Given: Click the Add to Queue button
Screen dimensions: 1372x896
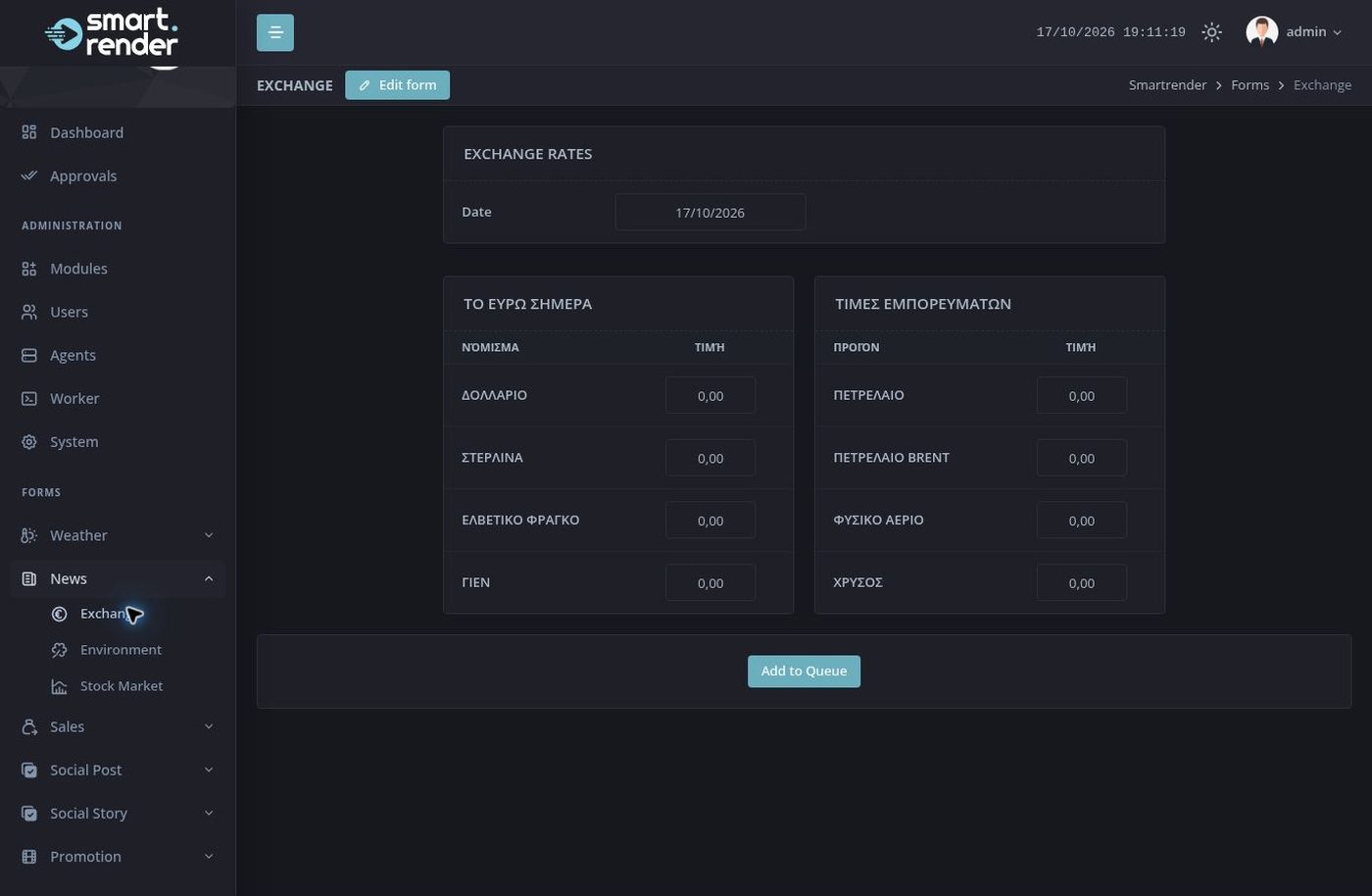Looking at the screenshot, I should click(804, 672).
